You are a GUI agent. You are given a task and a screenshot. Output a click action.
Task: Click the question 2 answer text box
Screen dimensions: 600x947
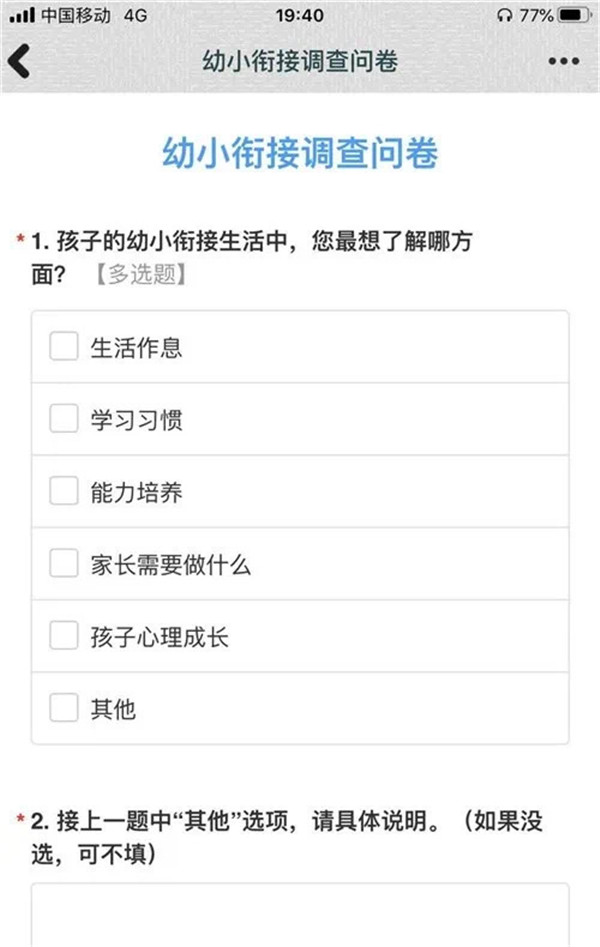tap(300, 914)
